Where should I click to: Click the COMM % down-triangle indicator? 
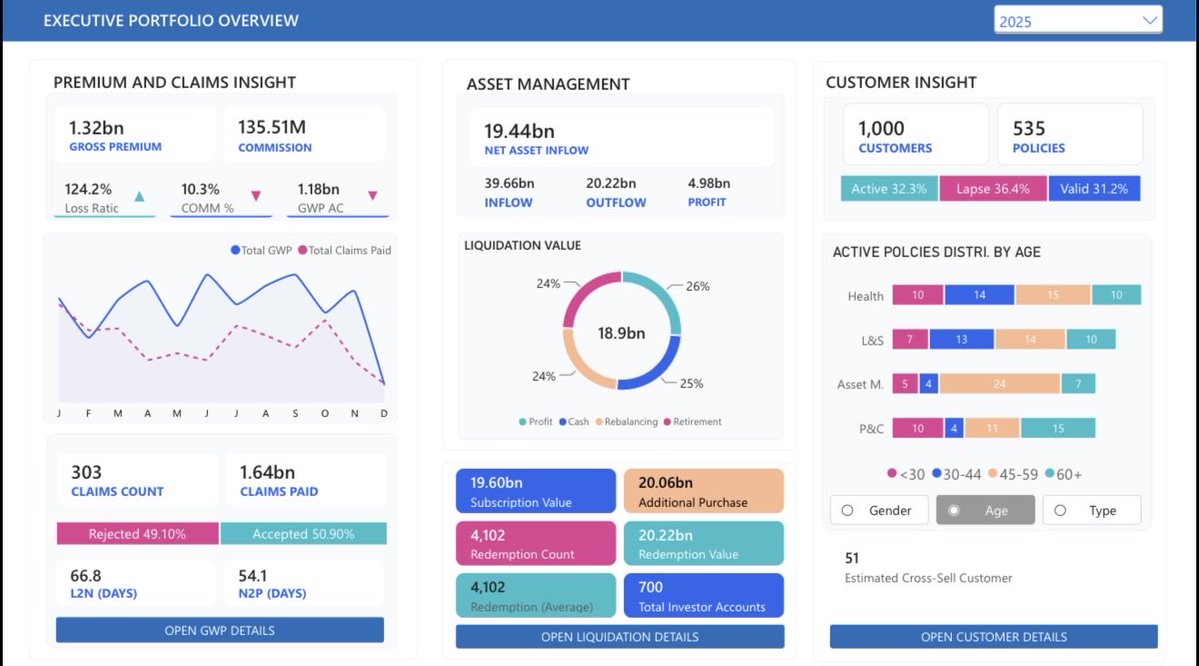click(x=256, y=197)
